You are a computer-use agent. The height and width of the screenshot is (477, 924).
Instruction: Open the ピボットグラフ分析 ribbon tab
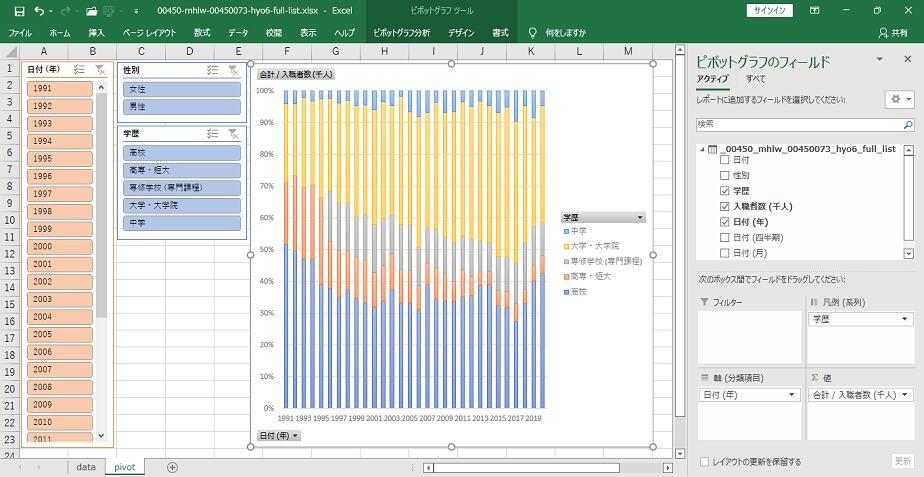point(401,32)
